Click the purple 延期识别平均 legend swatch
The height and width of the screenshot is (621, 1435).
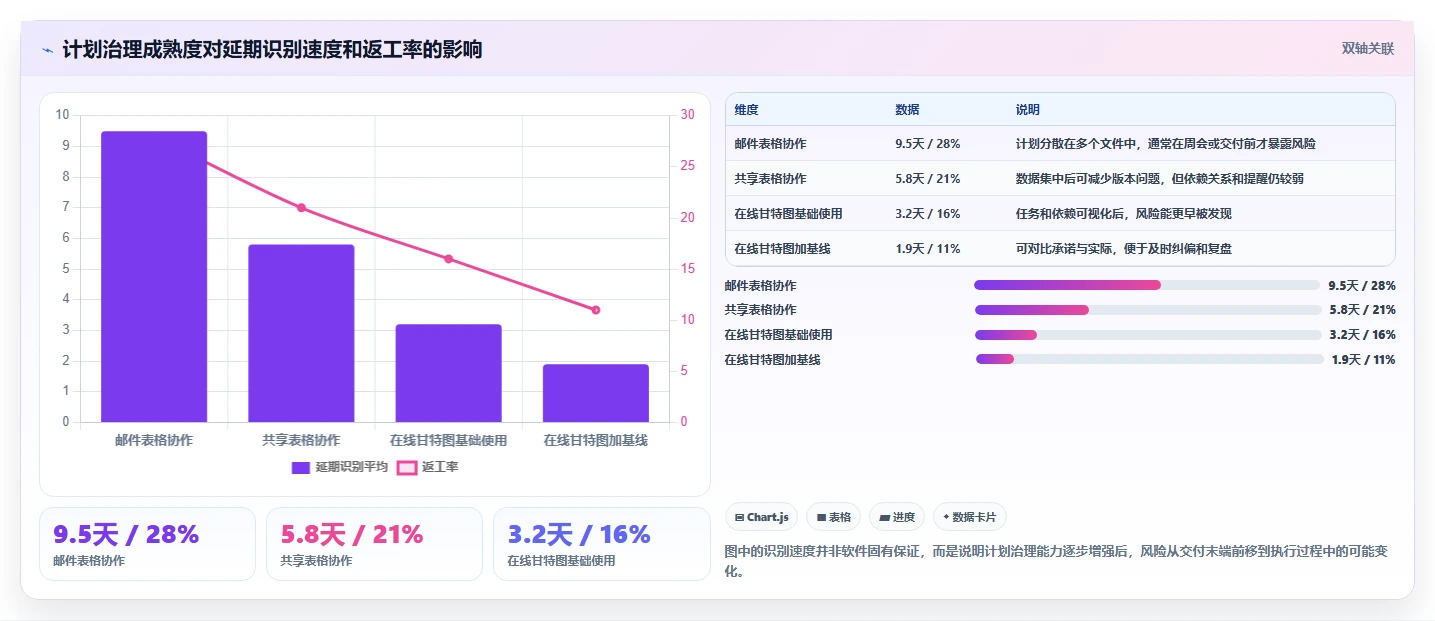301,468
